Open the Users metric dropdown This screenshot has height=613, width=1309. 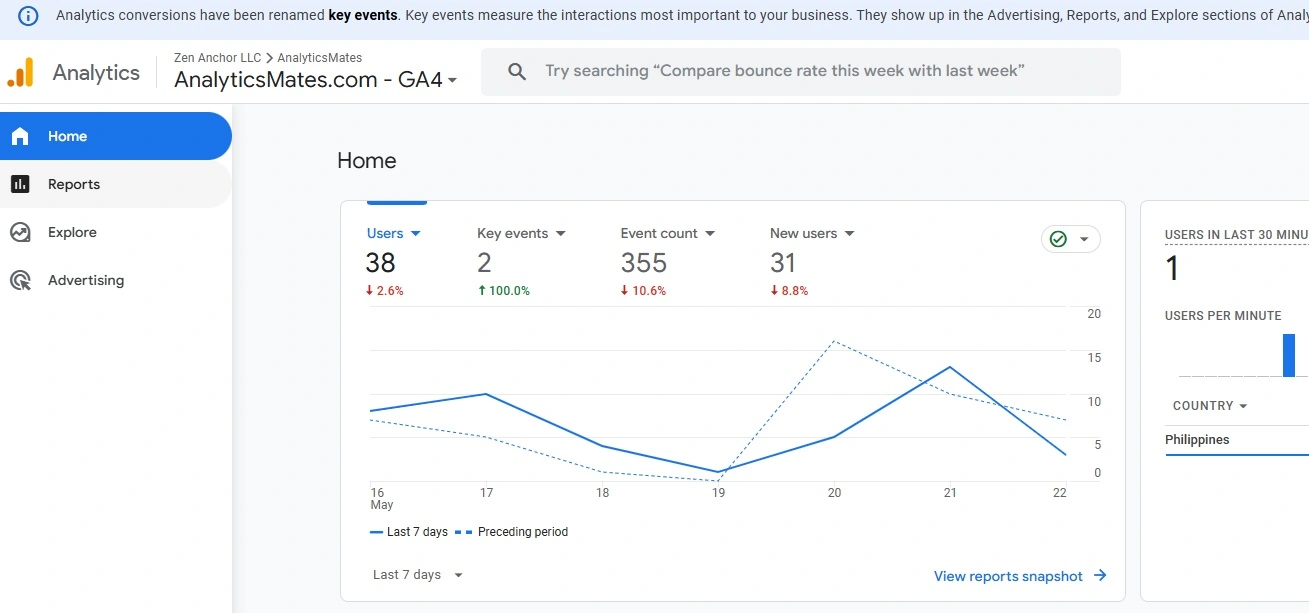click(x=417, y=233)
